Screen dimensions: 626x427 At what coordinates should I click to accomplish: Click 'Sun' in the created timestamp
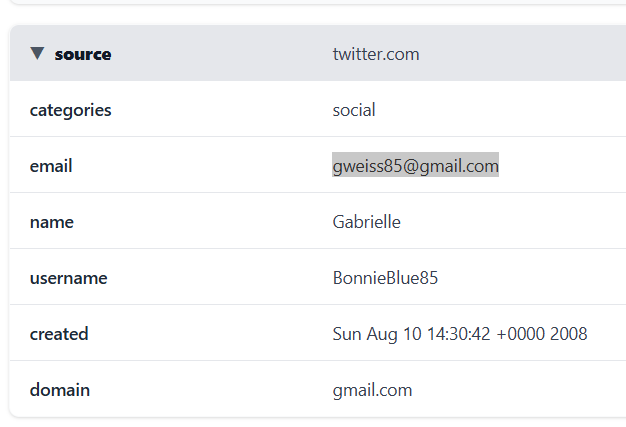click(x=347, y=334)
